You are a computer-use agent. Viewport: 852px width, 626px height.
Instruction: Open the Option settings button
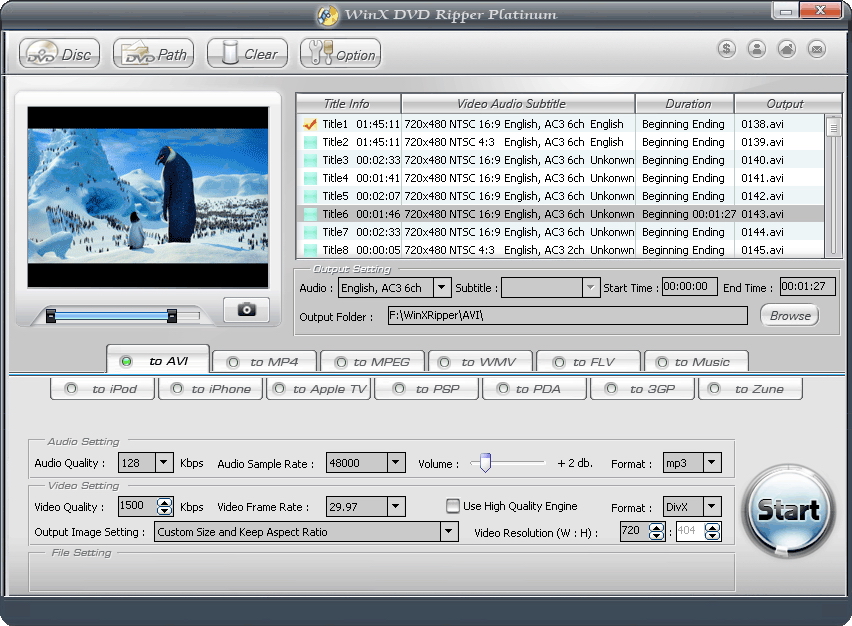(340, 54)
